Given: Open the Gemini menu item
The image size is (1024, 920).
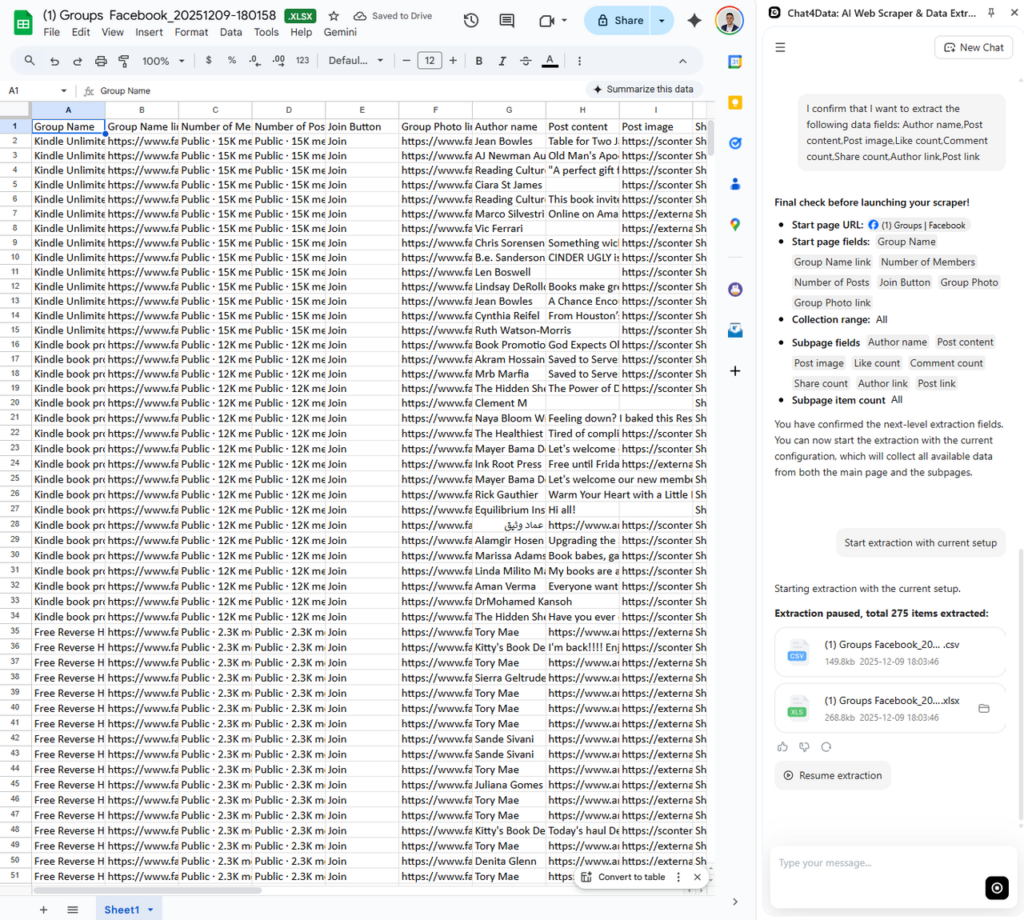Looking at the screenshot, I should click(x=339, y=31).
